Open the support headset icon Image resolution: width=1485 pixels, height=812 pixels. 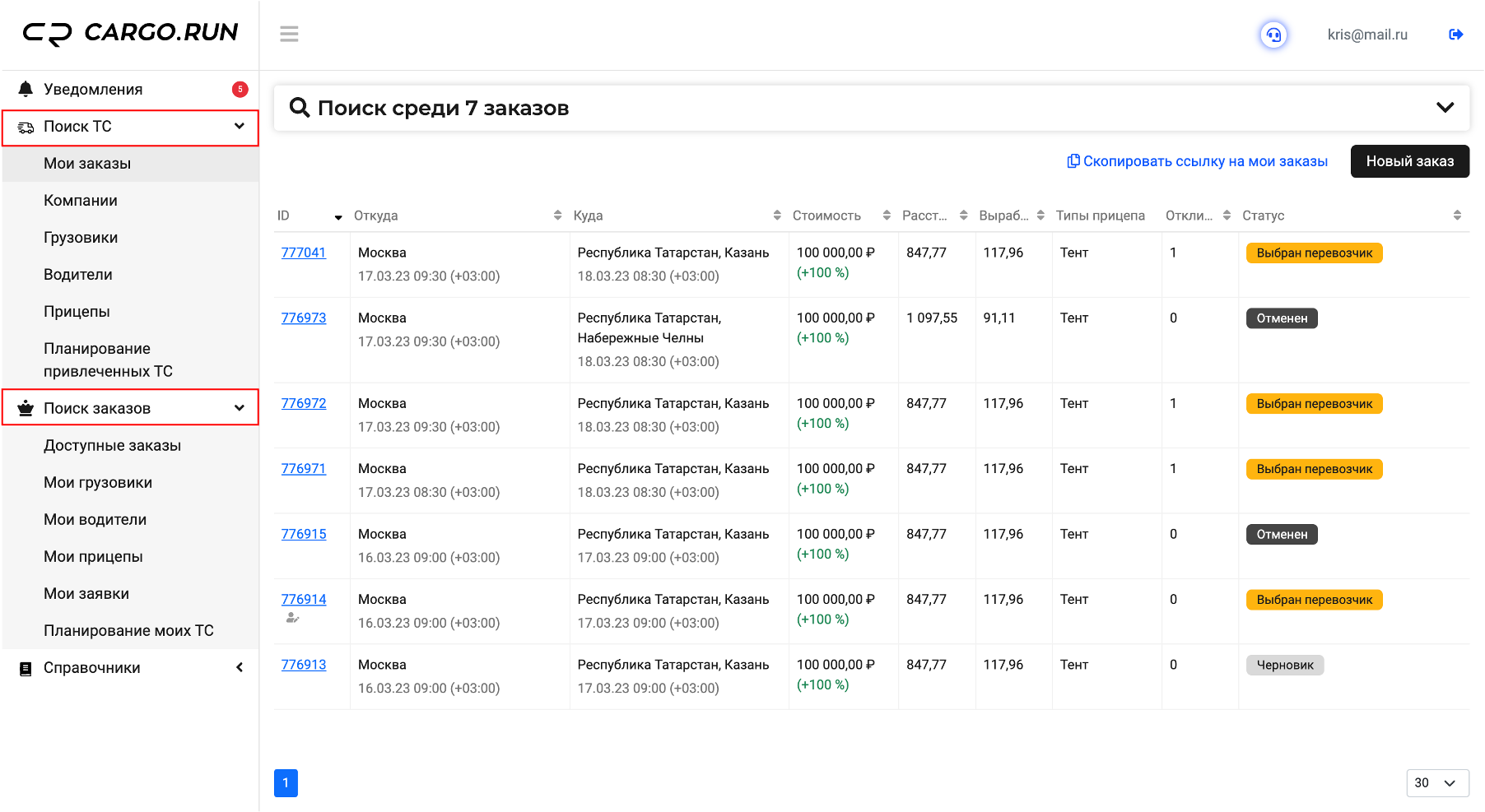click(1273, 35)
